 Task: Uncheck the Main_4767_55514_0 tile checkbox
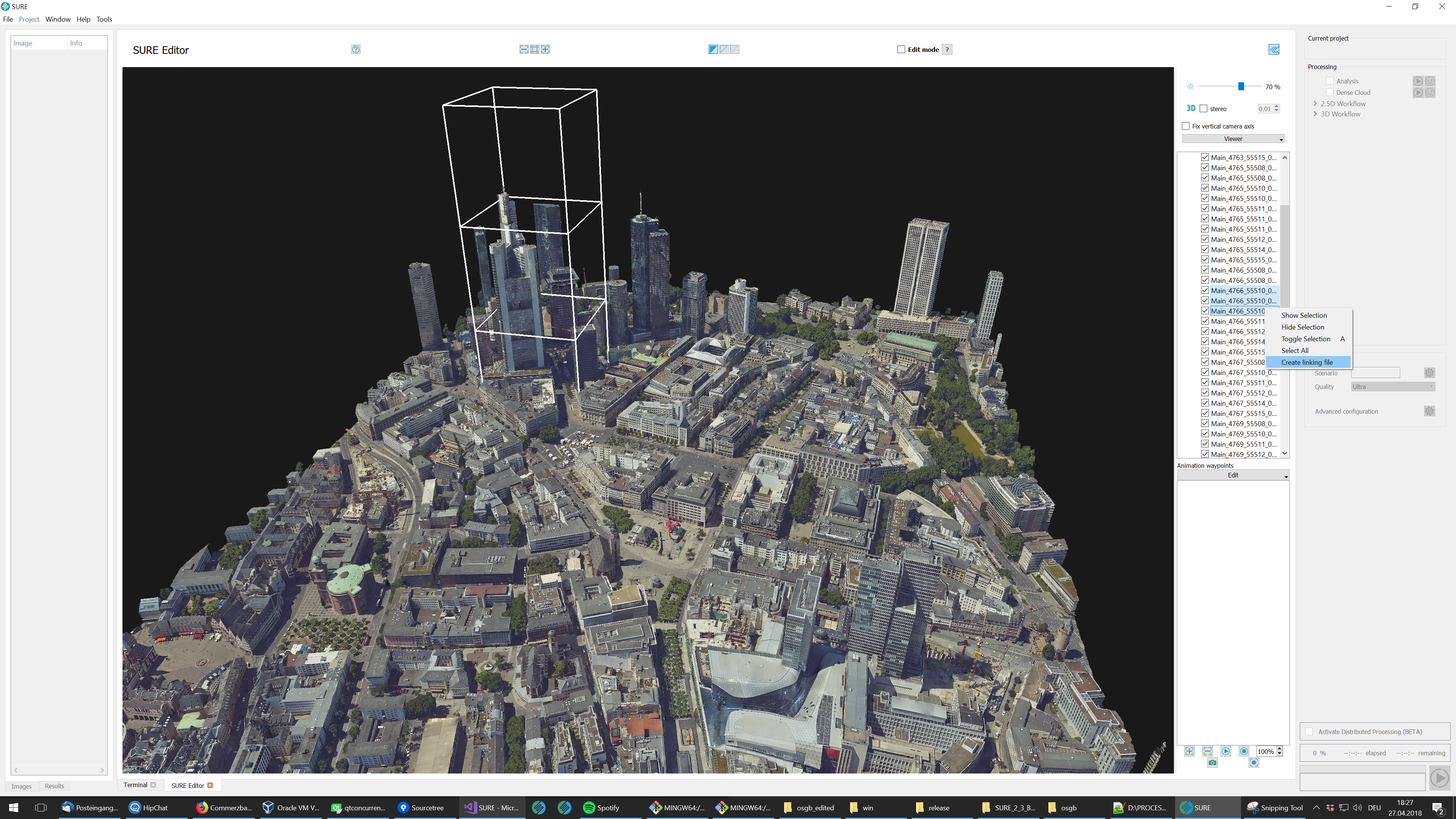1205,403
